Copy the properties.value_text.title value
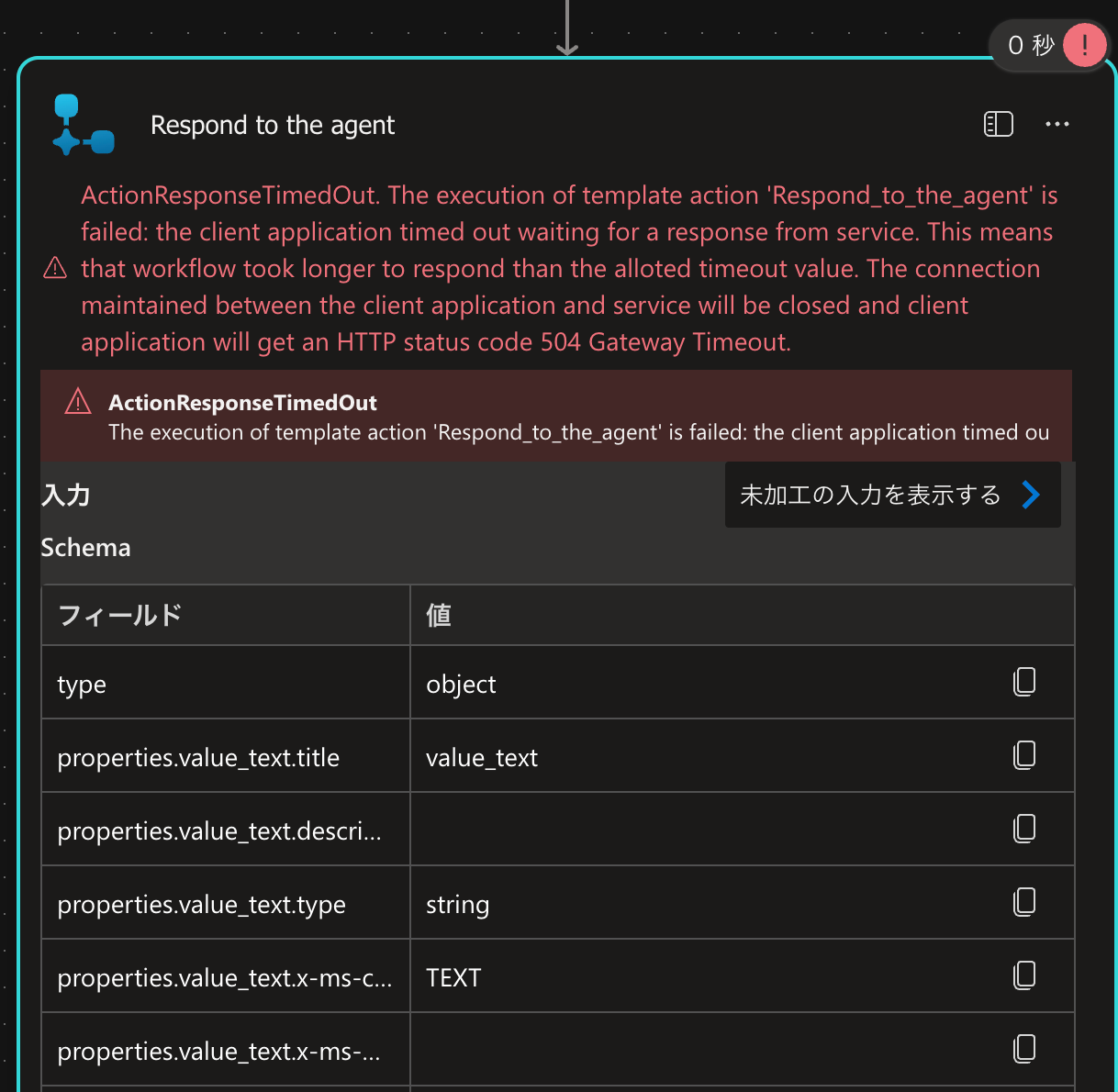 tap(1024, 755)
